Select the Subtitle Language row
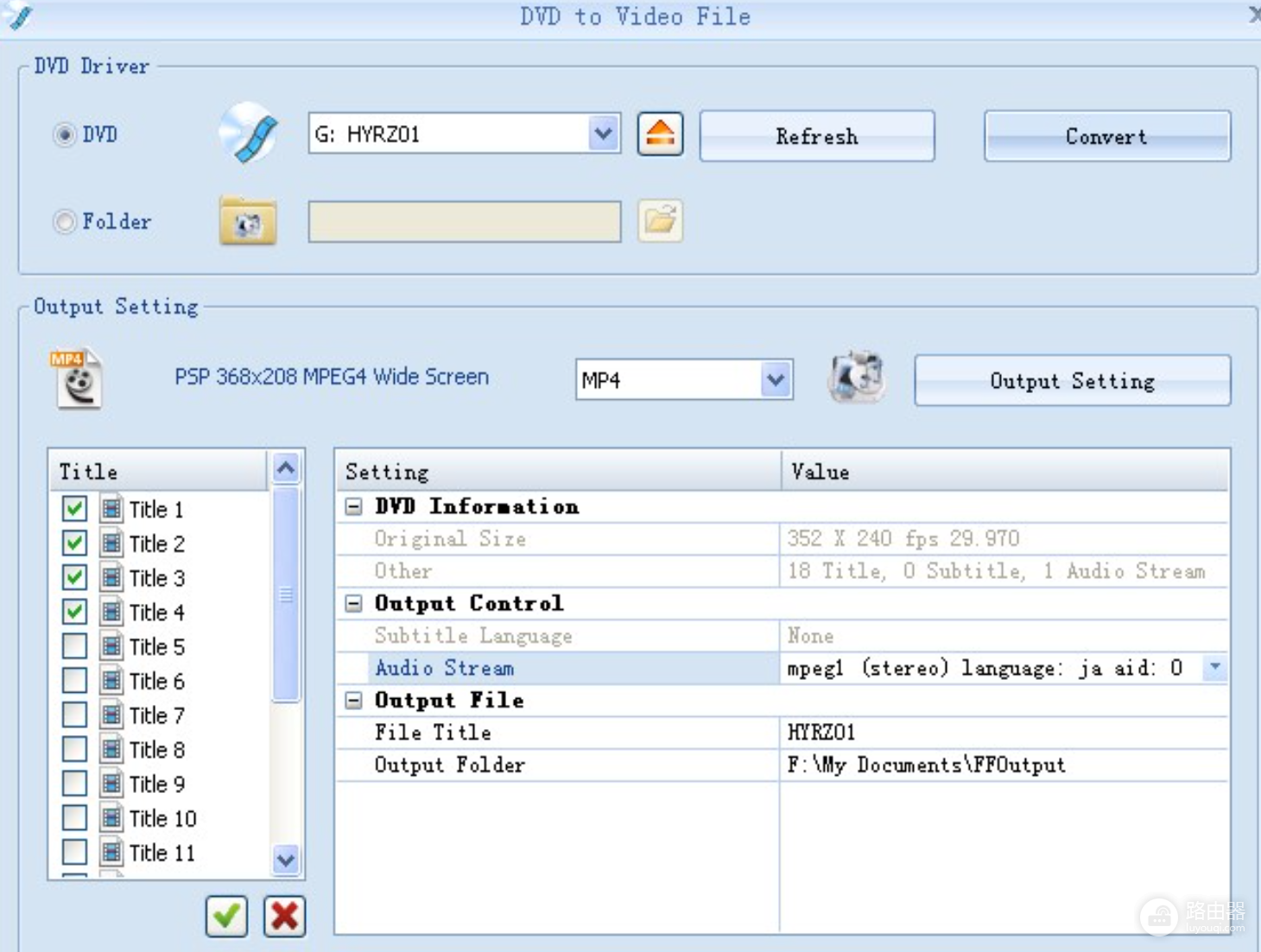The image size is (1261, 952). 782,636
